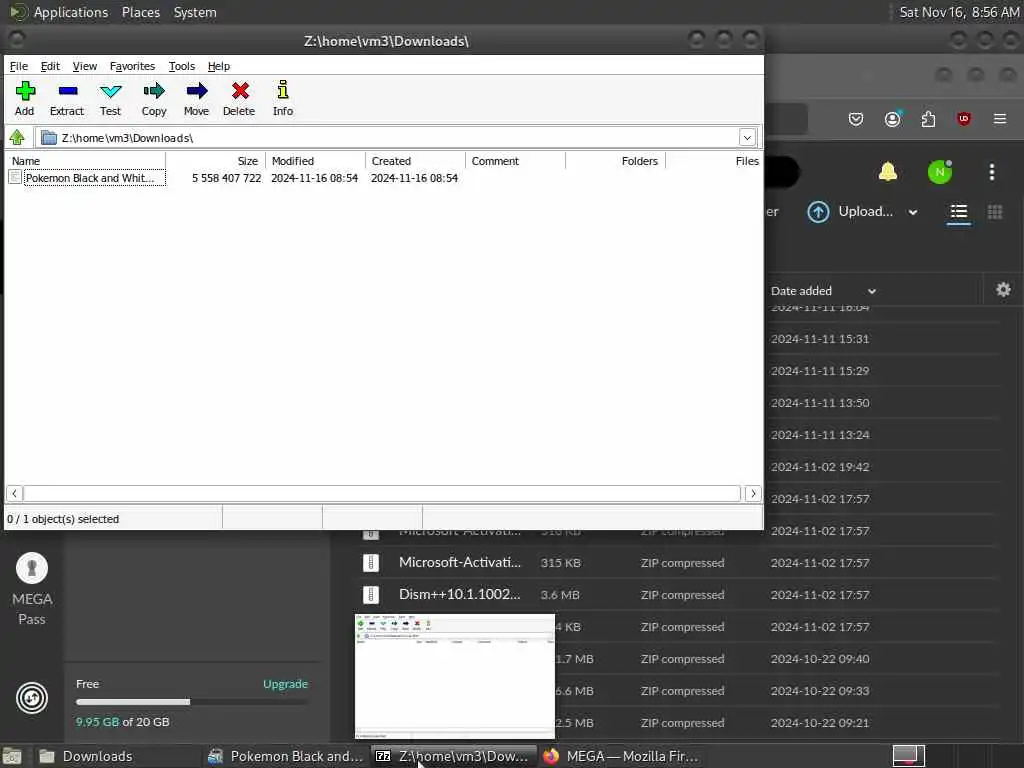1024x768 pixels.
Task: Open the Places menu in top panel
Action: (140, 12)
